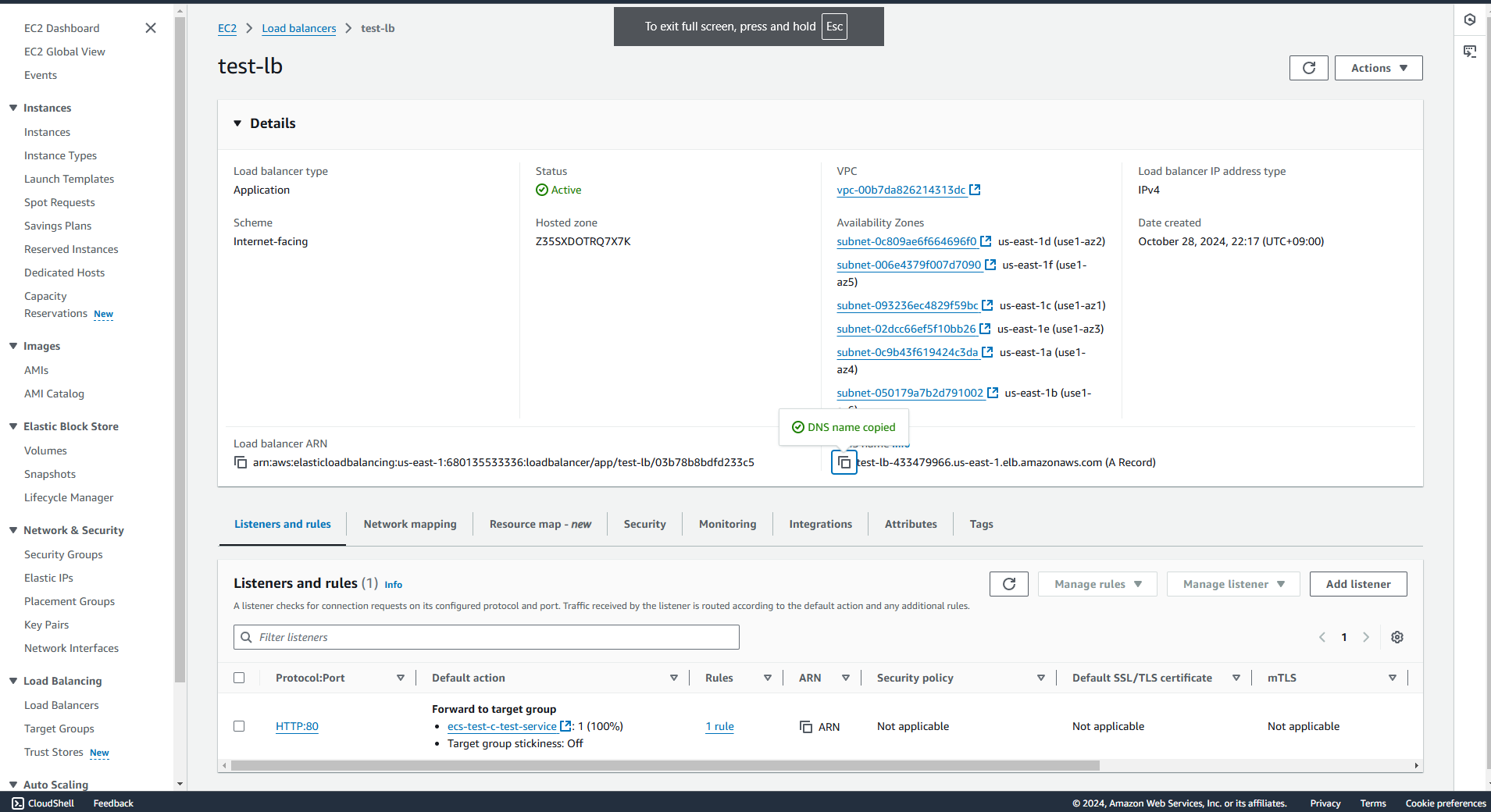Sort by mTLS column arrow
Image resolution: width=1491 pixels, height=812 pixels.
click(1393, 678)
